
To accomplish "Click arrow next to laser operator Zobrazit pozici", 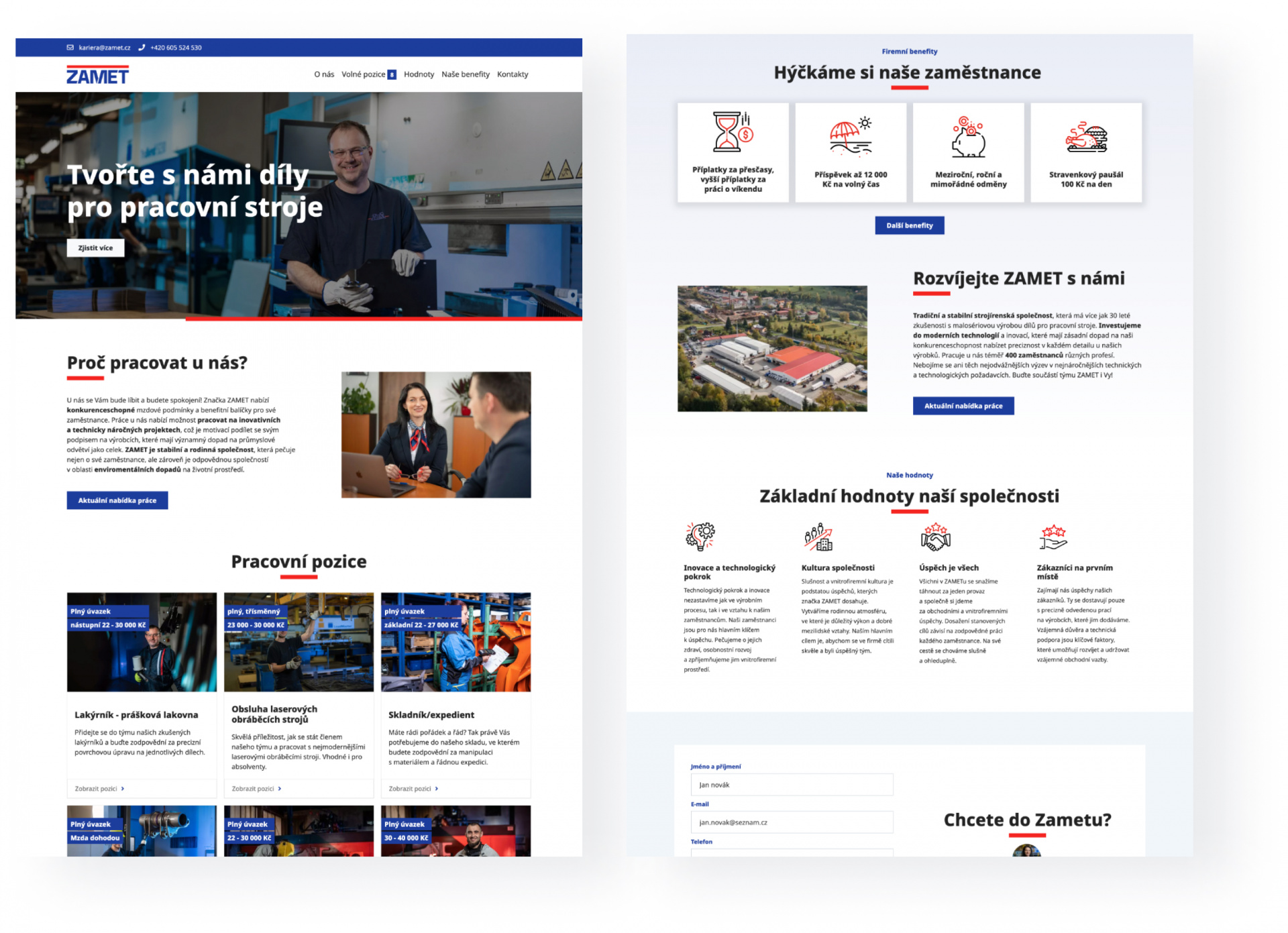I will (280, 789).
